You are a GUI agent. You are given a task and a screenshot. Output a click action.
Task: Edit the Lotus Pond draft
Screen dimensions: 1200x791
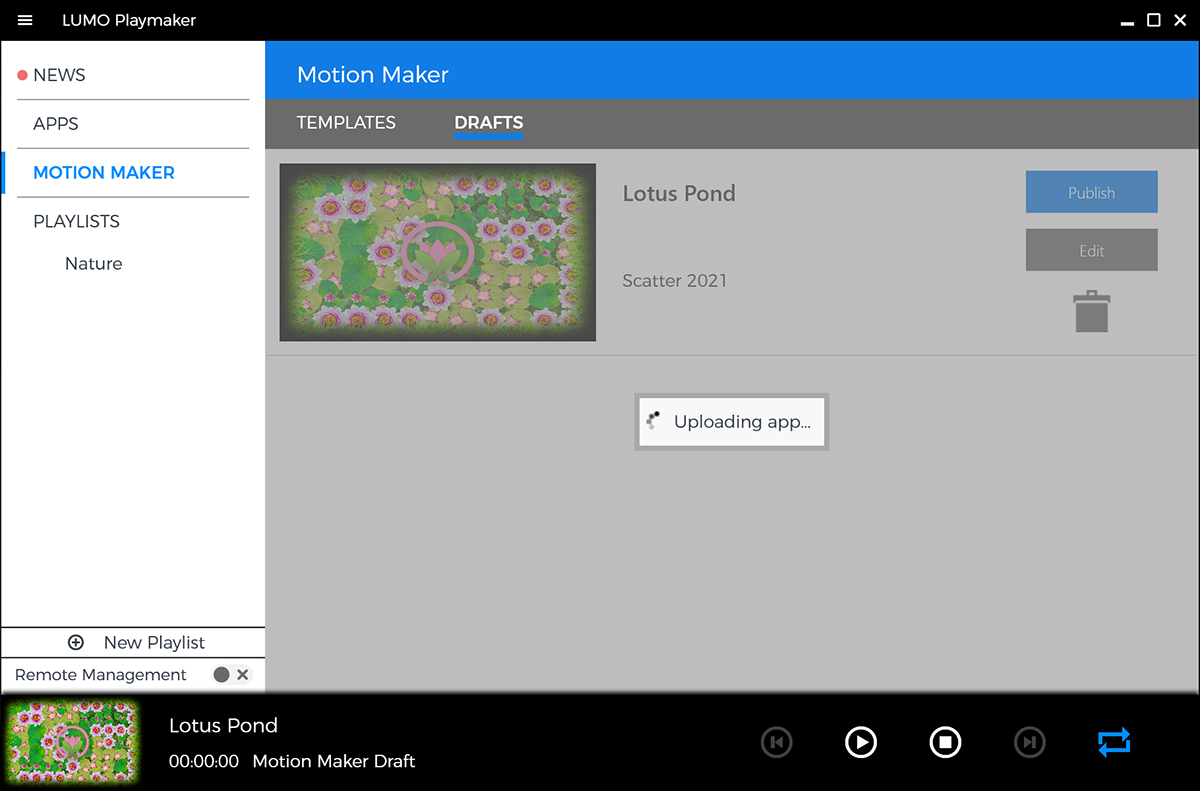(1091, 251)
